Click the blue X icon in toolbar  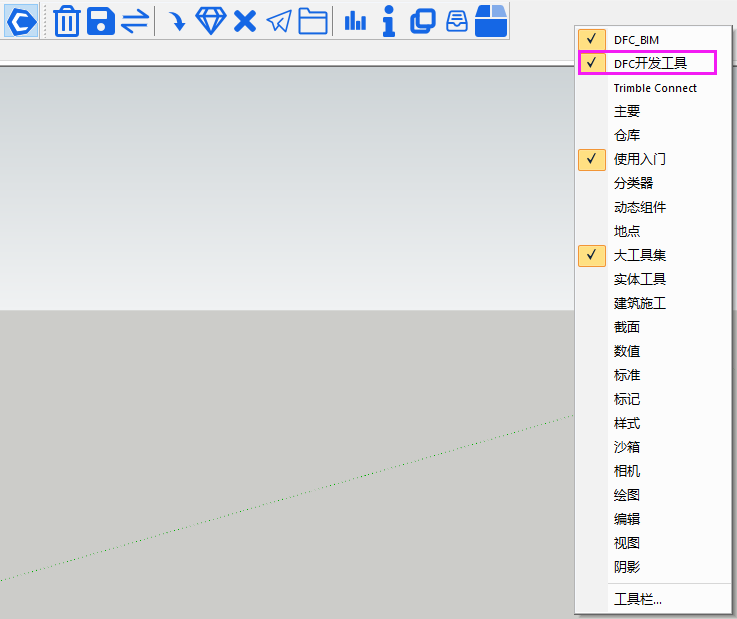tap(245, 21)
